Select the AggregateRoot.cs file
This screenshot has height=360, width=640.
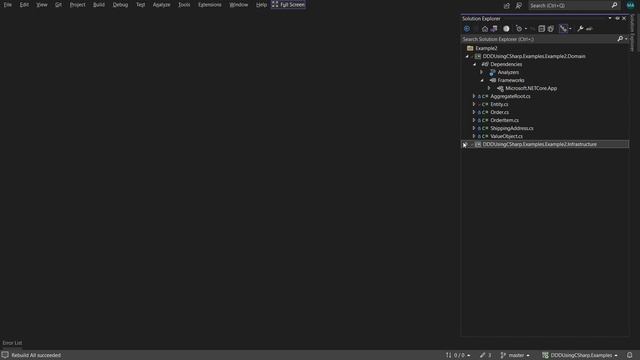point(510,96)
